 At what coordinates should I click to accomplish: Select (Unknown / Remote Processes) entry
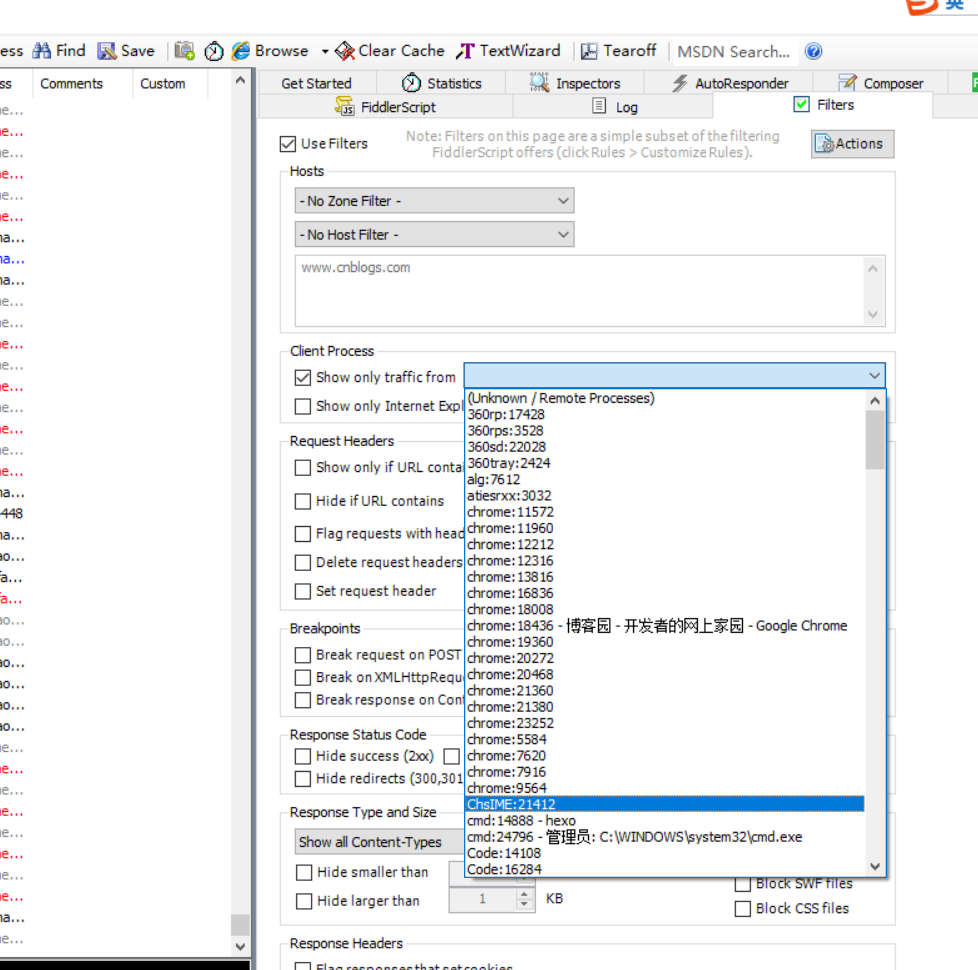[665, 398]
